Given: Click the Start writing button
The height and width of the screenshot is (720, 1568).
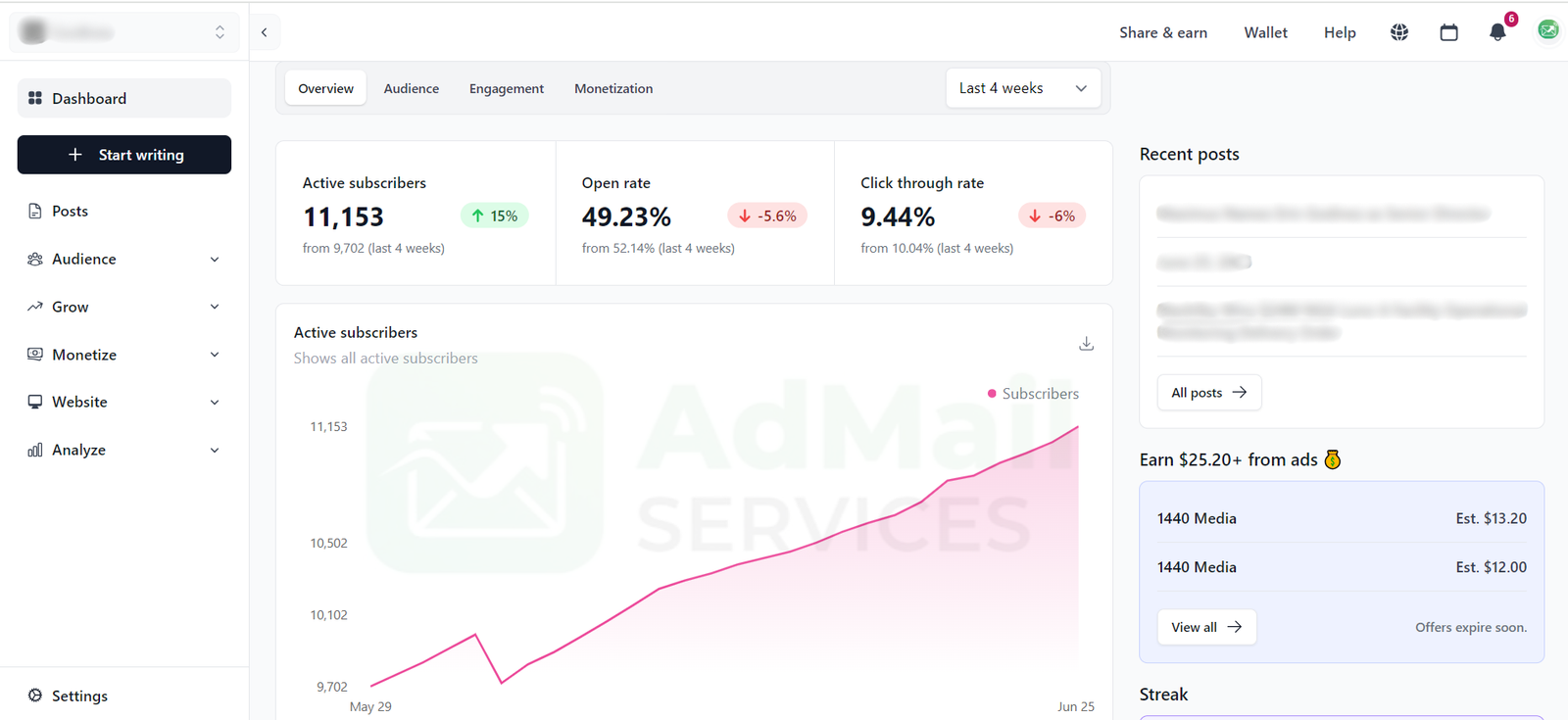Looking at the screenshot, I should (124, 155).
